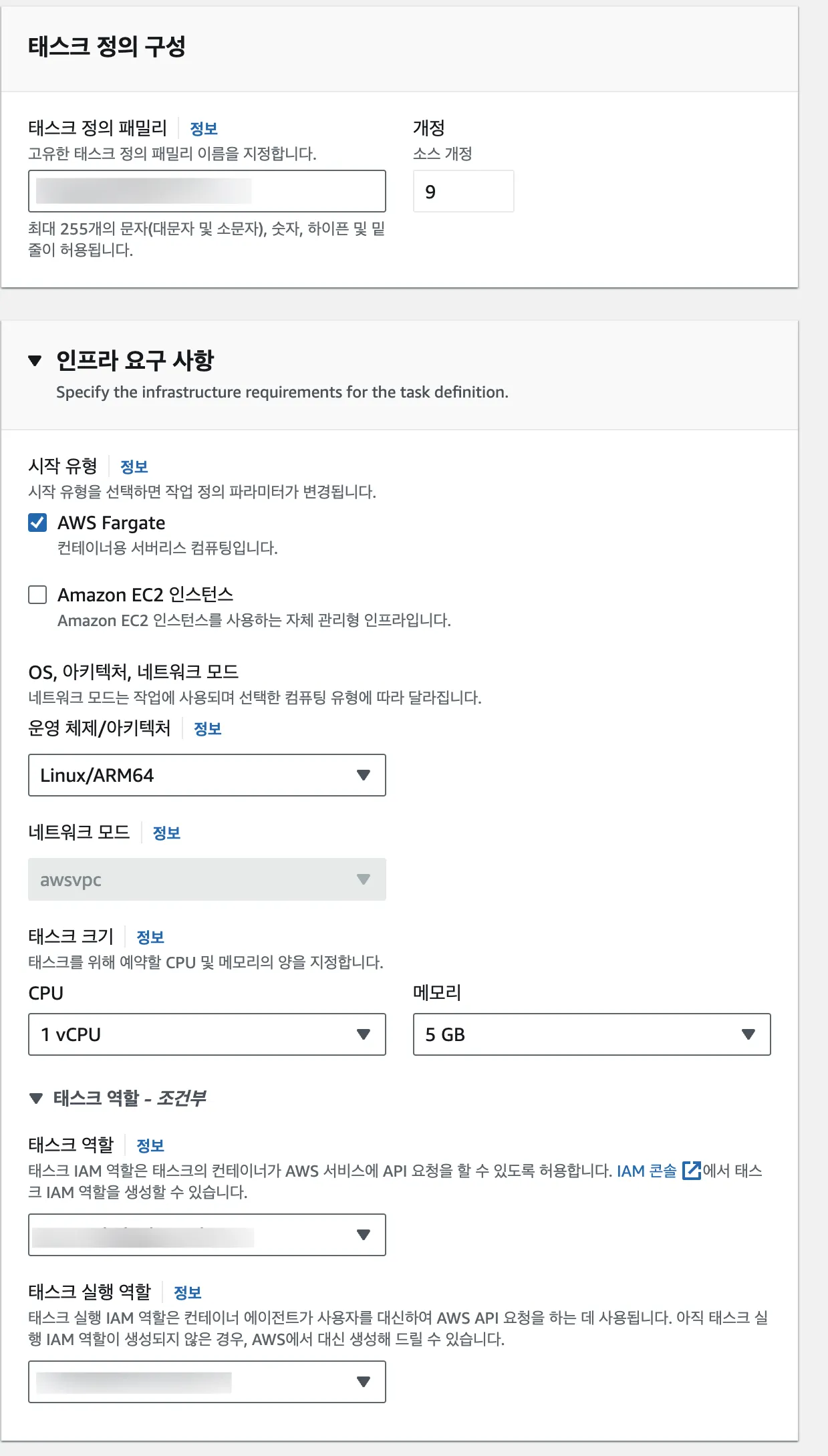Image resolution: width=828 pixels, height=1456 pixels.
Task: Uncheck the AWS Fargate checkbox
Action: [37, 523]
